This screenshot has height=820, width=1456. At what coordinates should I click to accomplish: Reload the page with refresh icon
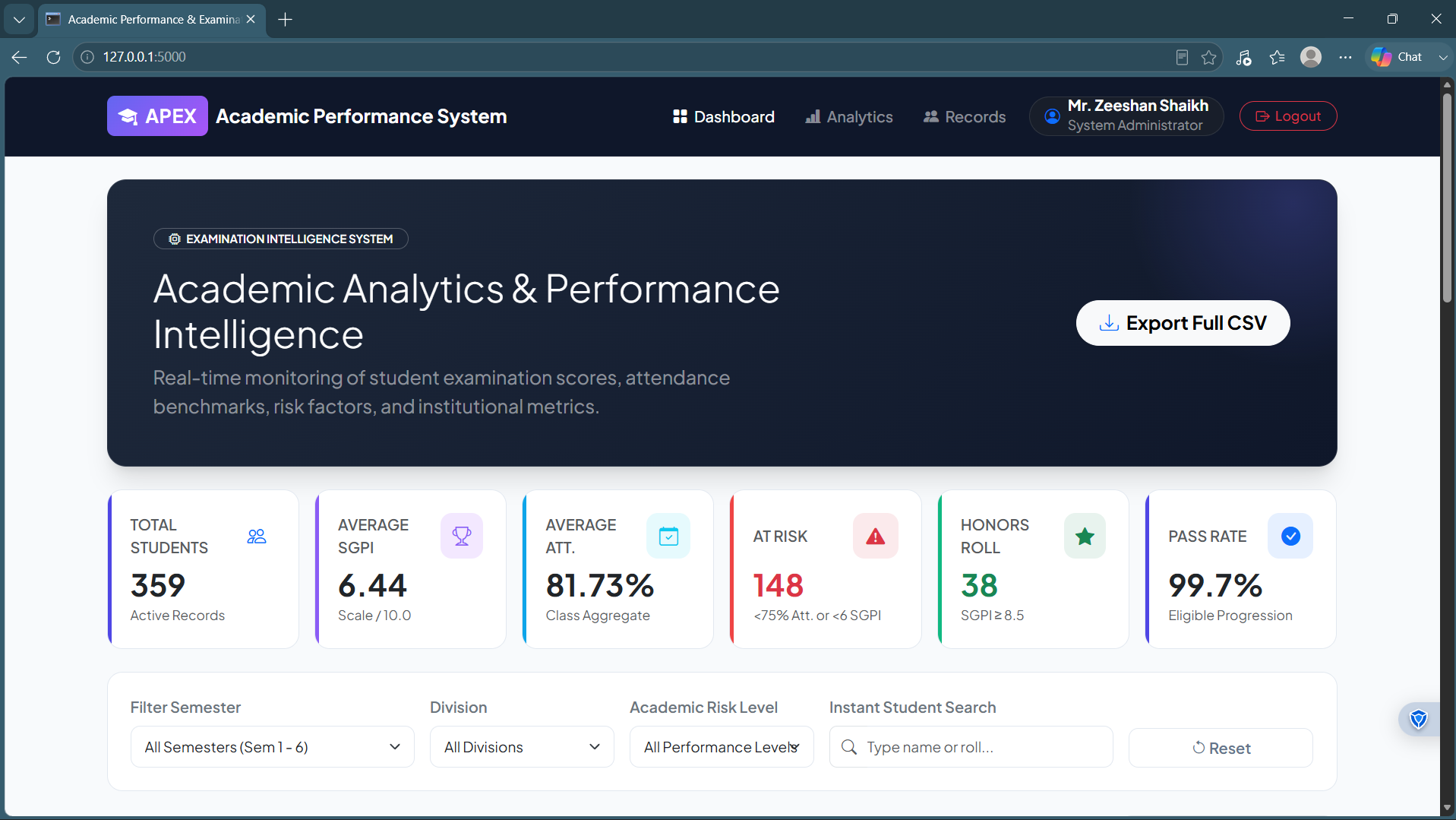point(53,57)
